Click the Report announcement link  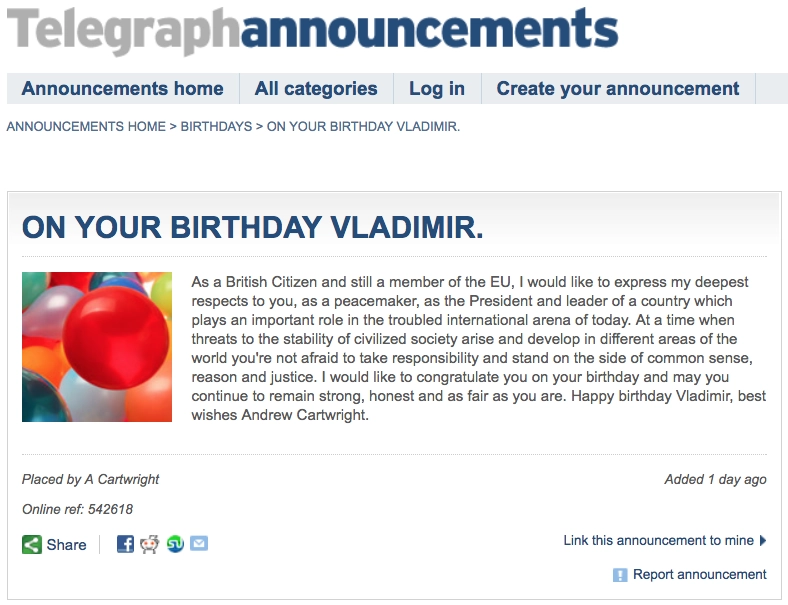pyautogui.click(x=699, y=575)
